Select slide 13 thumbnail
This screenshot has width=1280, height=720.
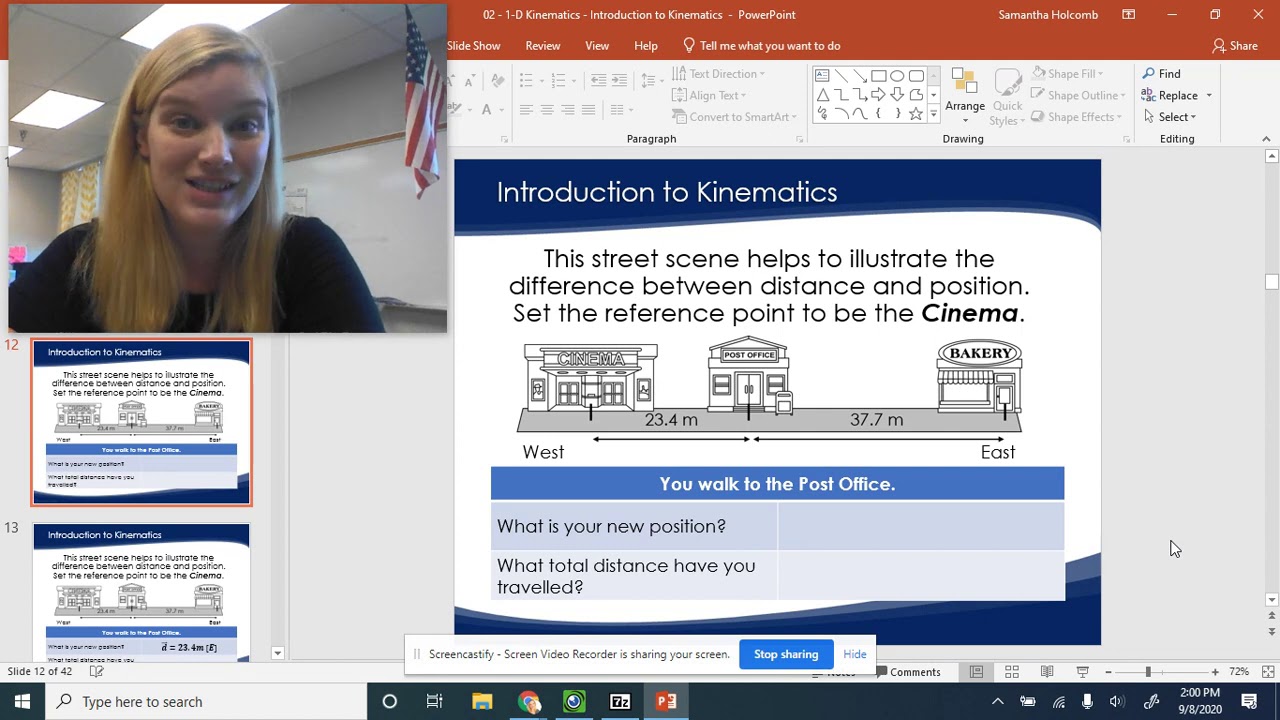pos(141,592)
